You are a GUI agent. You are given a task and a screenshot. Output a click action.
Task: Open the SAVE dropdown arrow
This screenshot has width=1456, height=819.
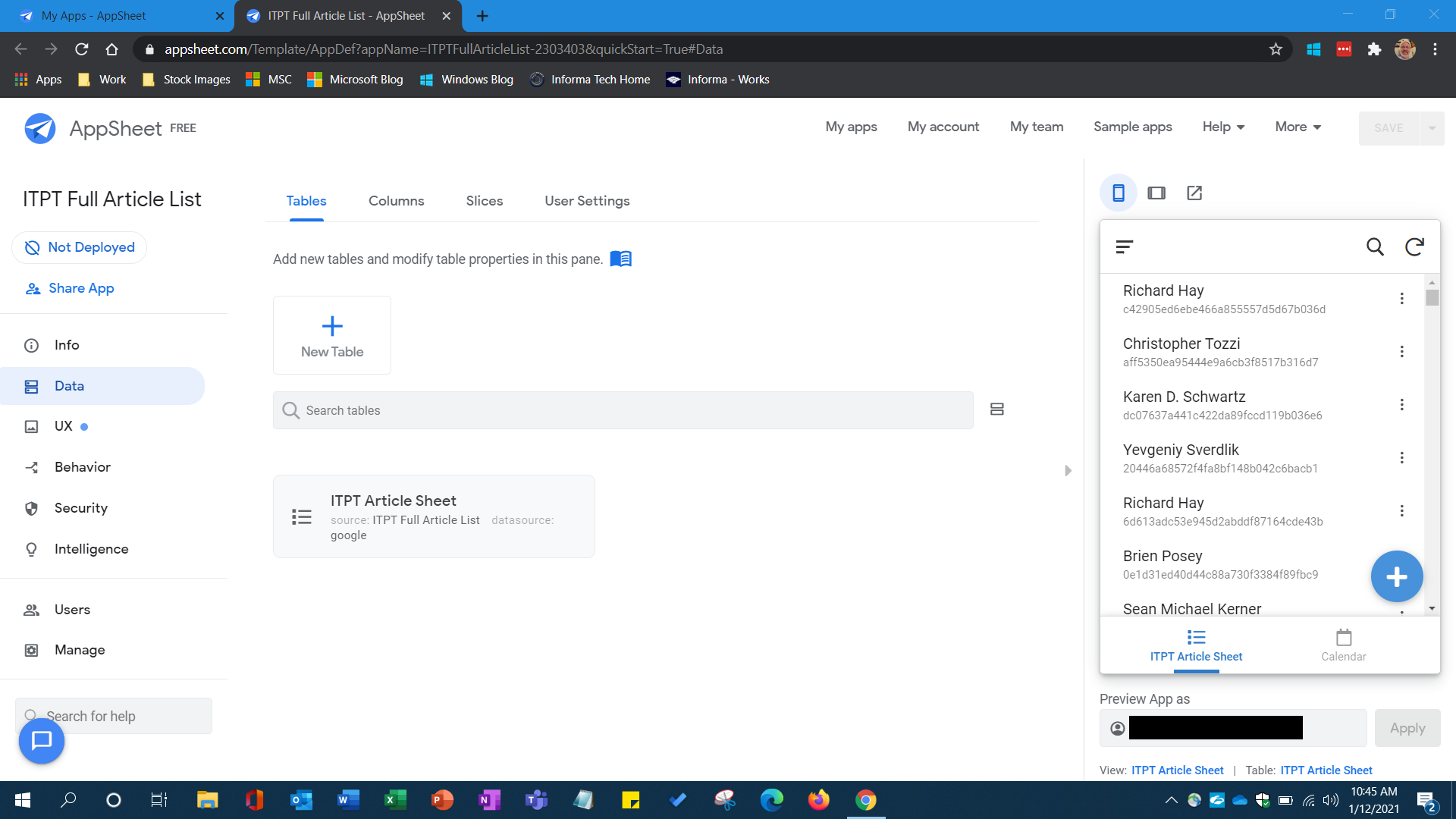click(1432, 127)
